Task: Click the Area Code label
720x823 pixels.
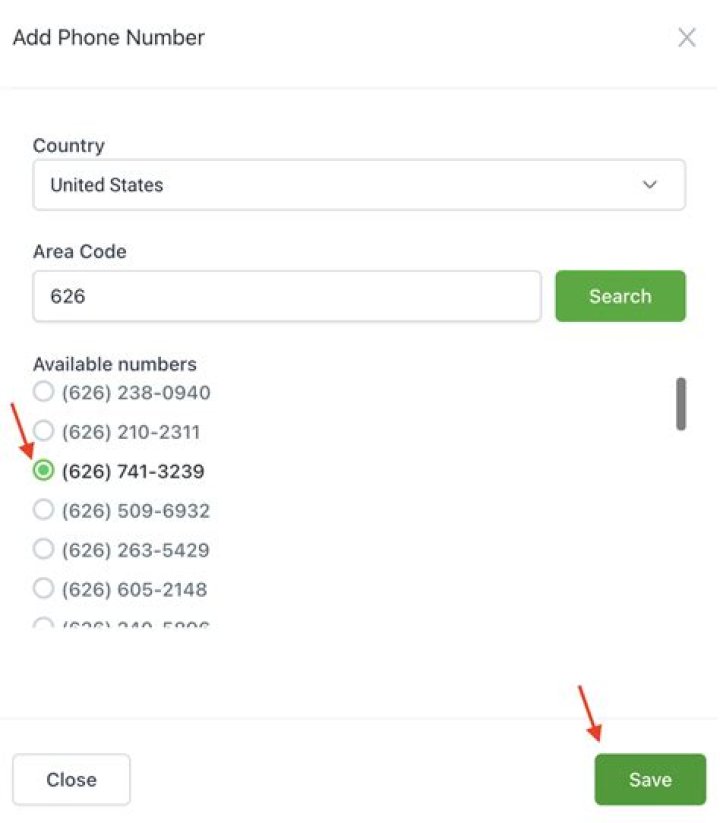Action: click(79, 251)
